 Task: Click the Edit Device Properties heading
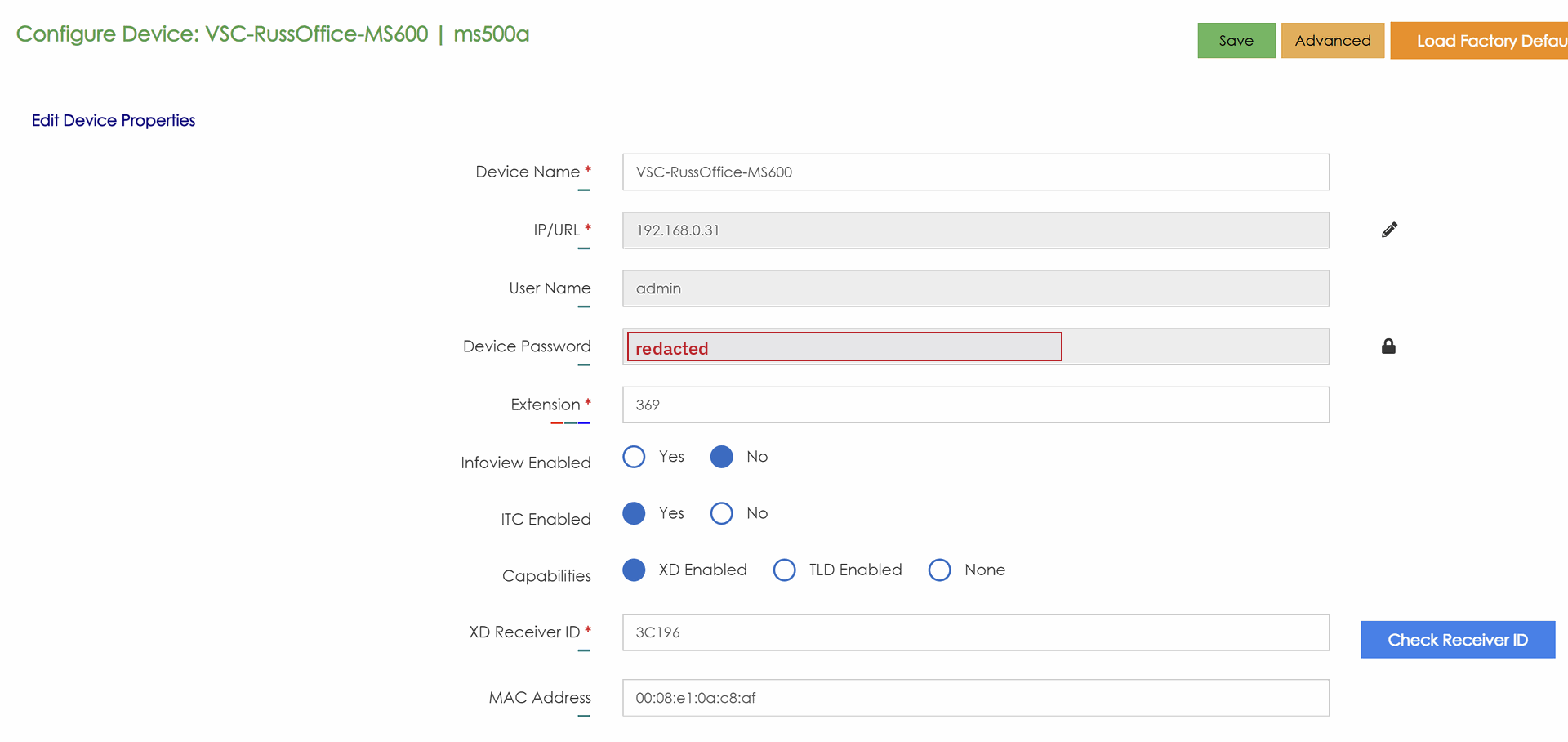114,120
